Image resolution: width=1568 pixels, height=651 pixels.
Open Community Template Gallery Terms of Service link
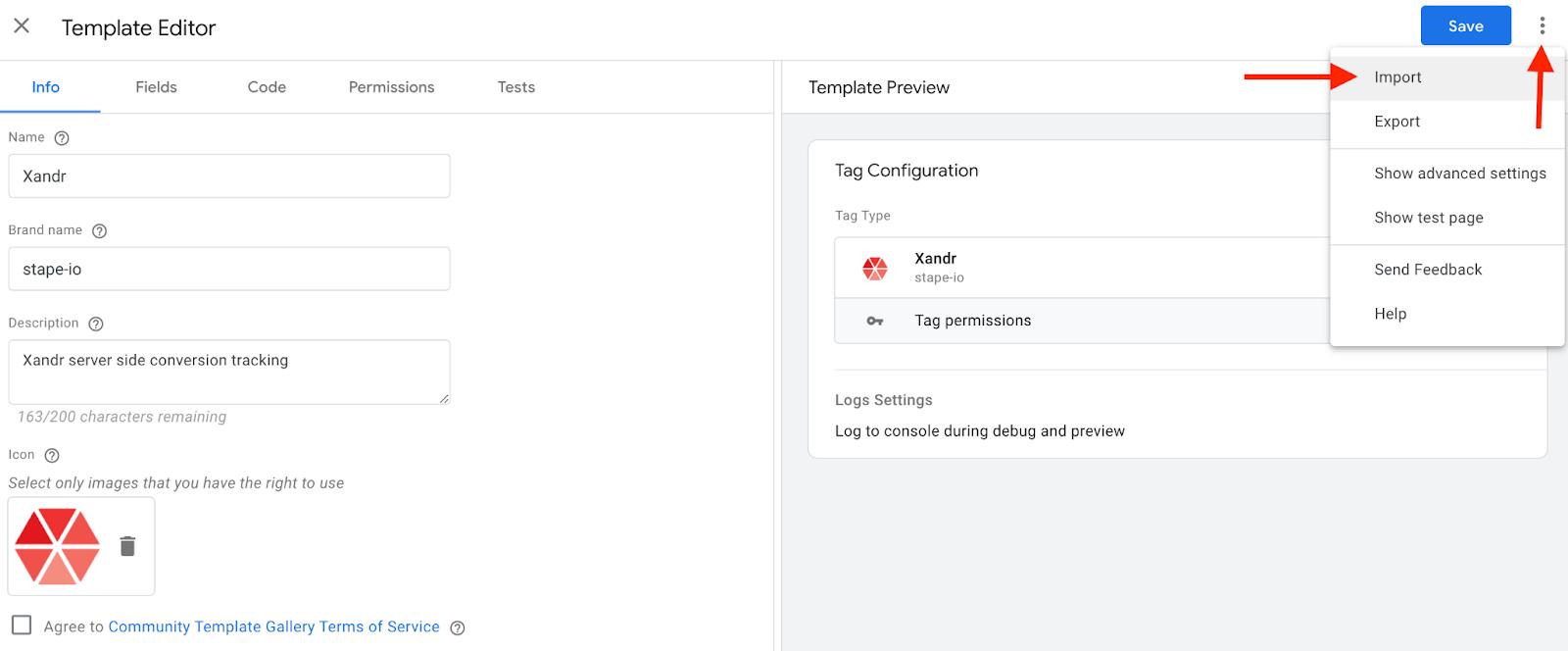(273, 626)
